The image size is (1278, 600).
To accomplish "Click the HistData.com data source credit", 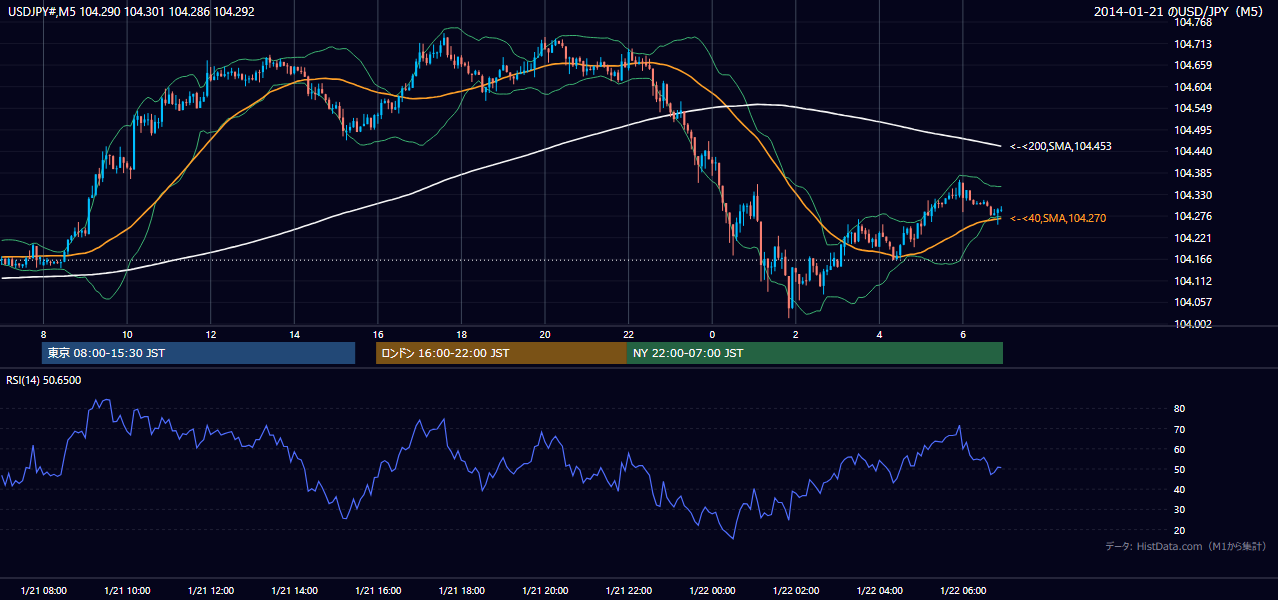I will click(1186, 546).
